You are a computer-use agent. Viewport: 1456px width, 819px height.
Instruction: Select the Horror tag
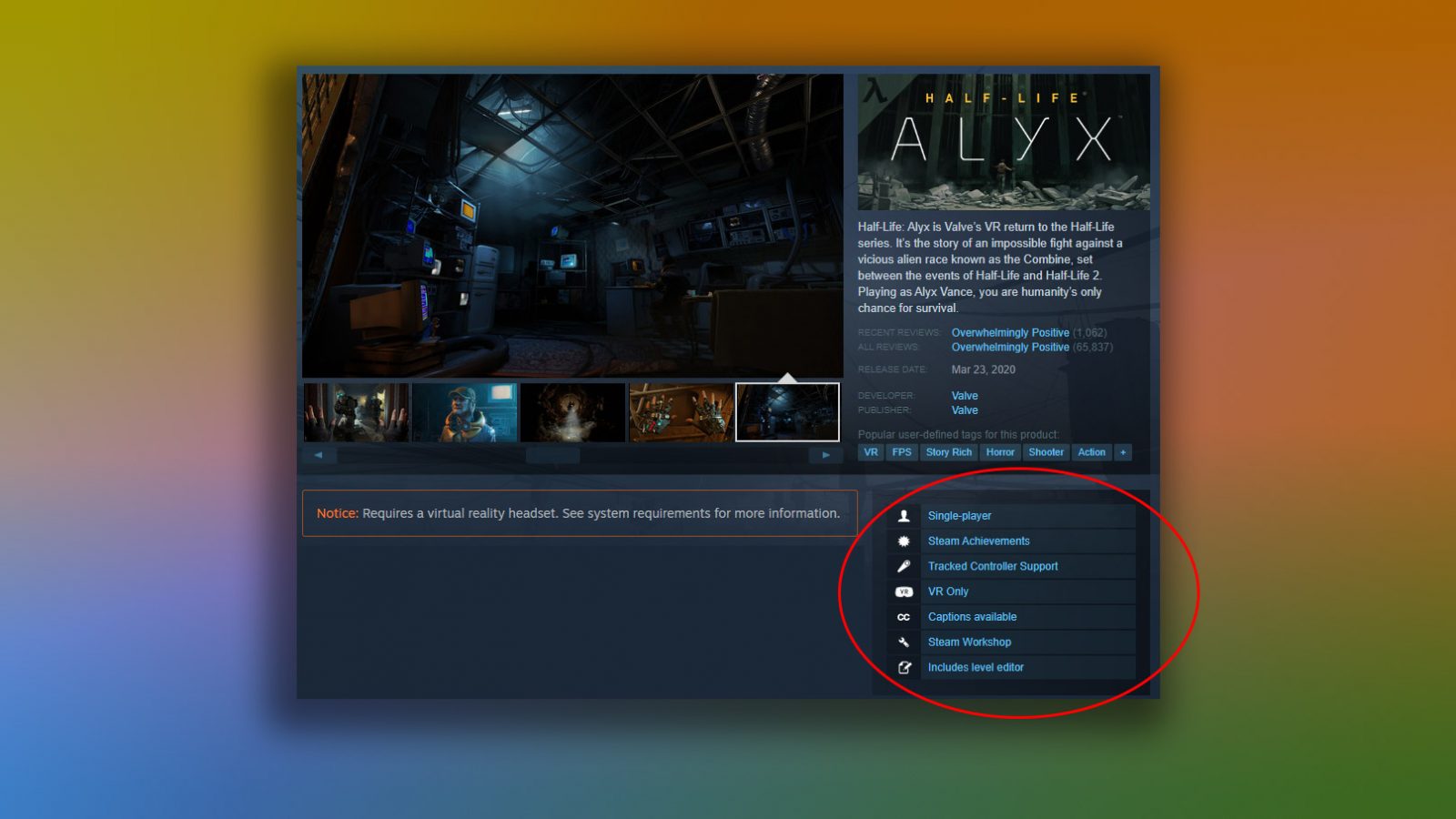pos(999,452)
